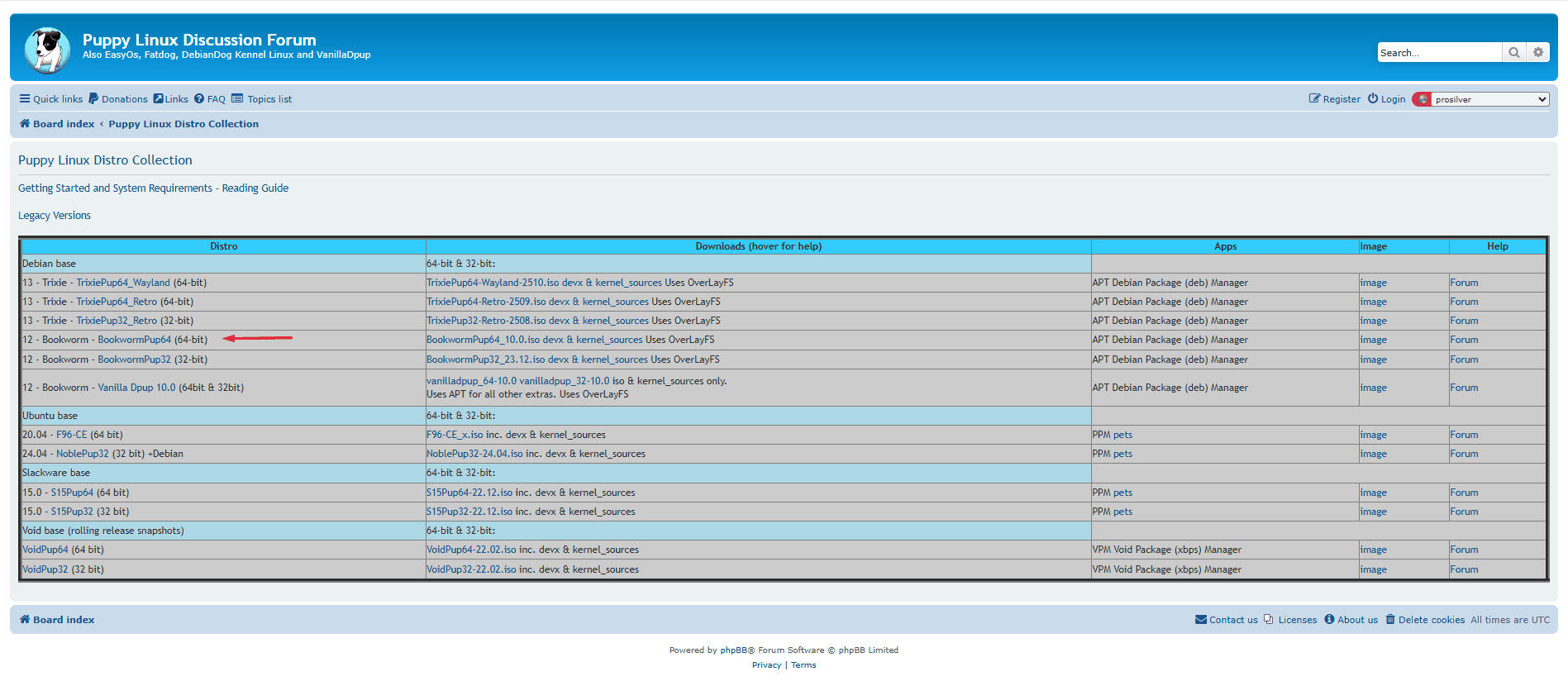
Task: Download BookwormPup64_10.0.iso
Action: pos(483,340)
